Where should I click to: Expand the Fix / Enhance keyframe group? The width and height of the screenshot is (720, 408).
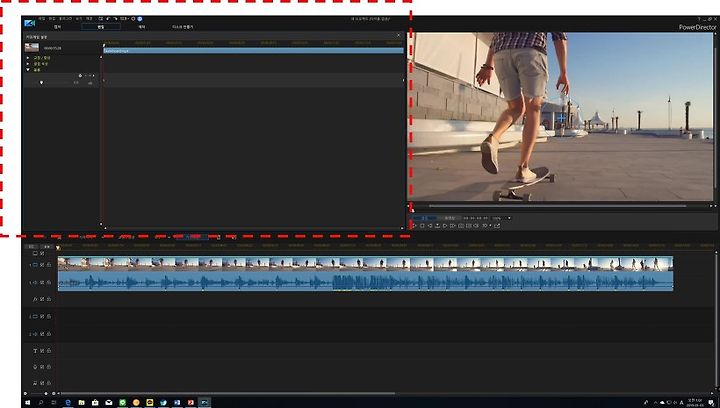pos(28,58)
